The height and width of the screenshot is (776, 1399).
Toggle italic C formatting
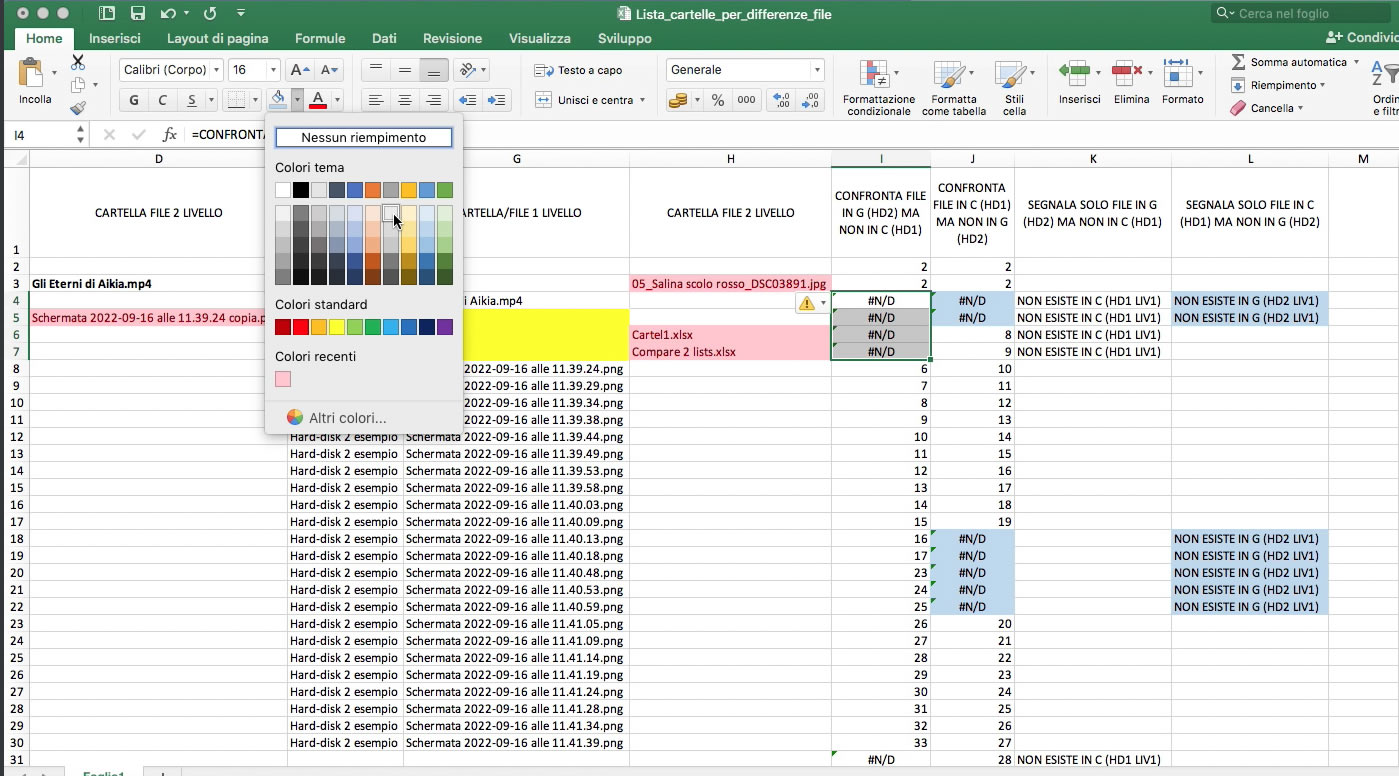tap(162, 100)
